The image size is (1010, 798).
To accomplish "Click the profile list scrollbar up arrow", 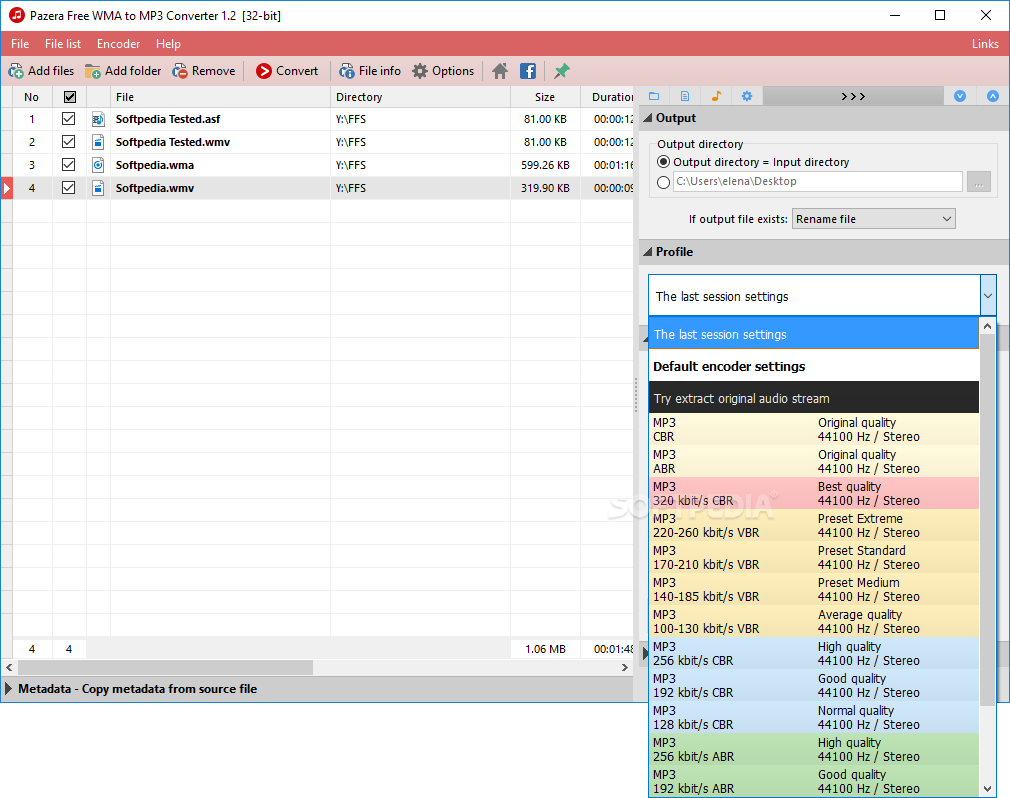I will (x=987, y=326).
